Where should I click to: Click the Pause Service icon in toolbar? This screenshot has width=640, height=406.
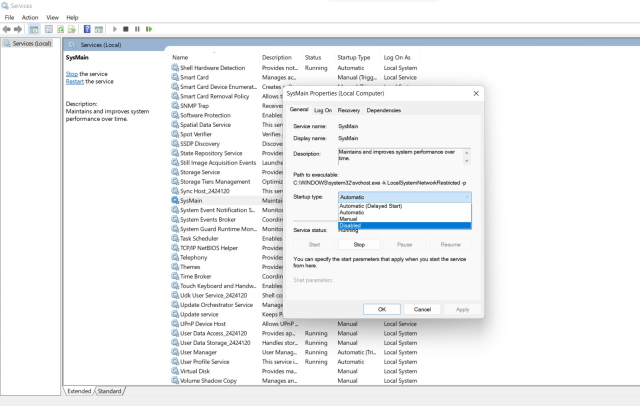137,29
